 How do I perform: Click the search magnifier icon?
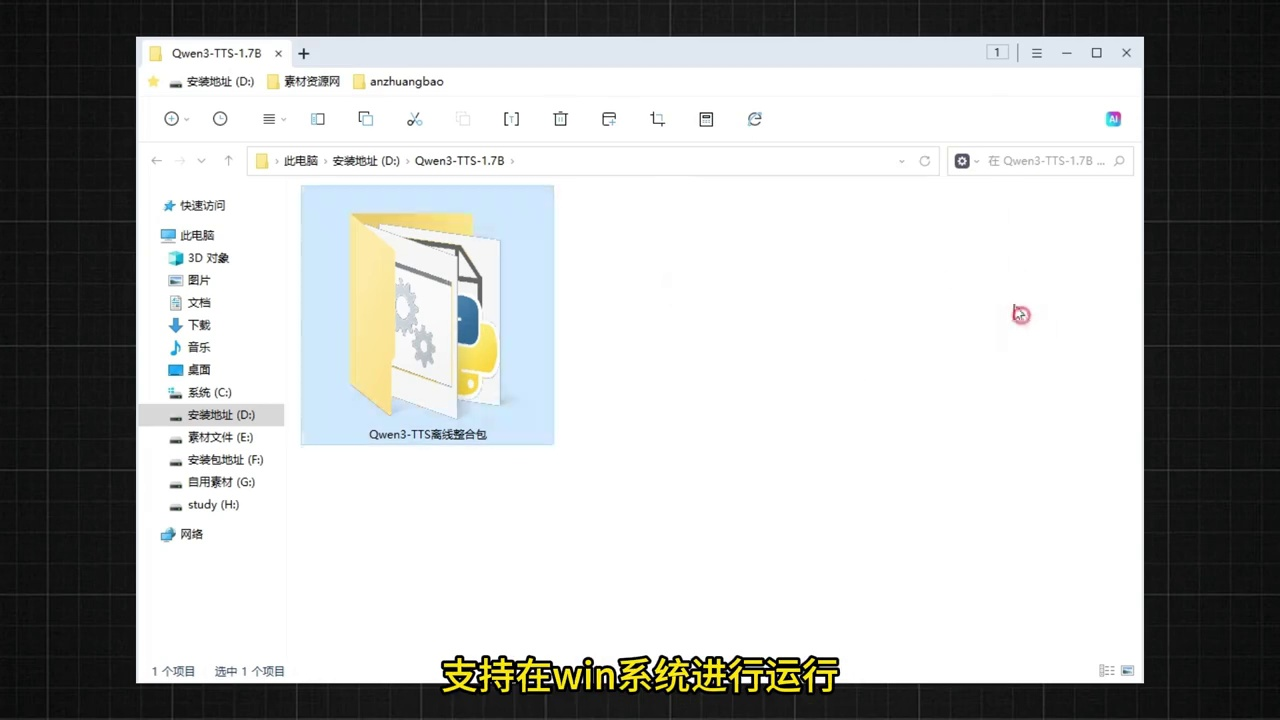point(1120,161)
